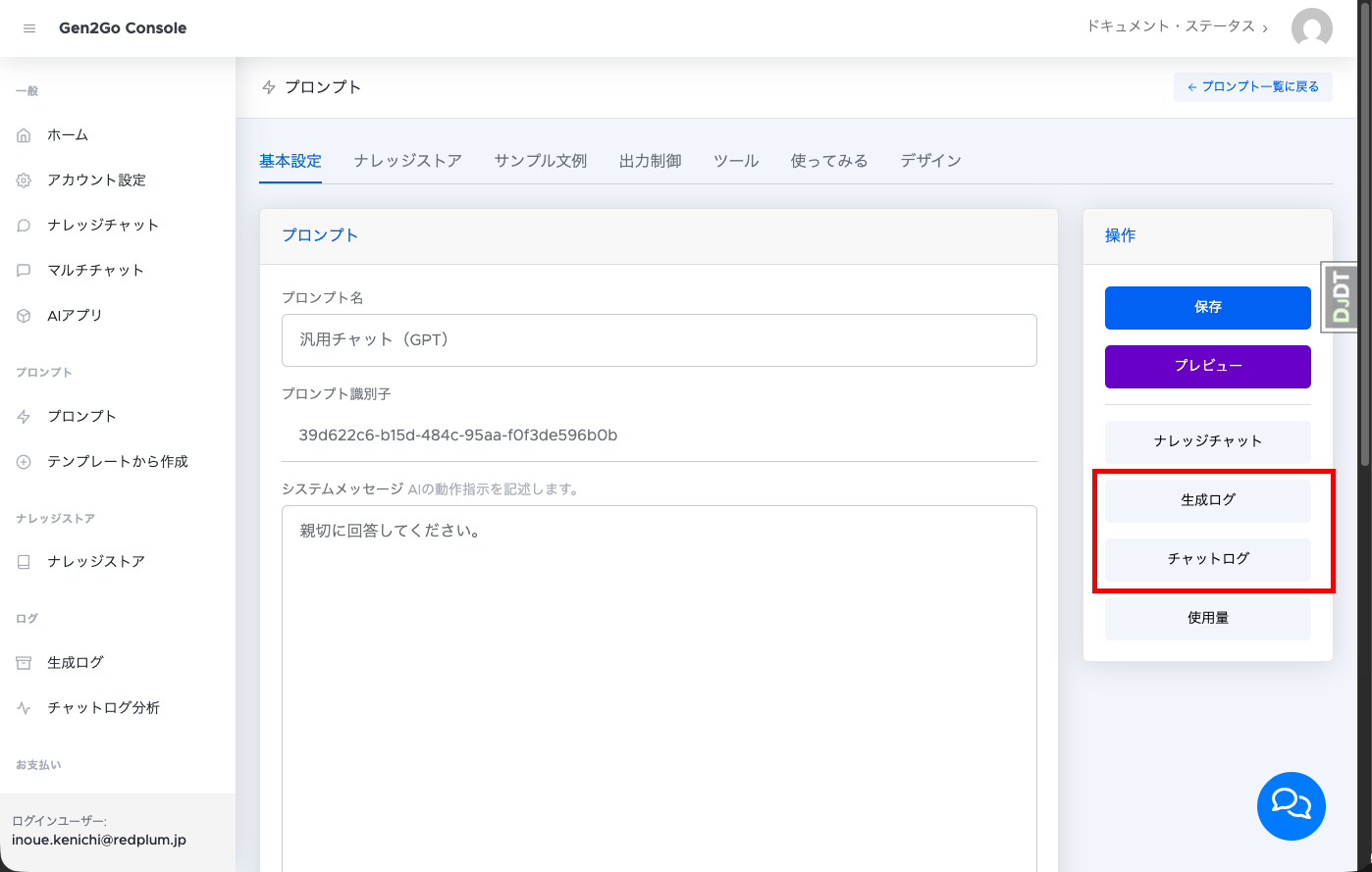Click the Knowledge Chat speech bubble icon

tap(25, 226)
